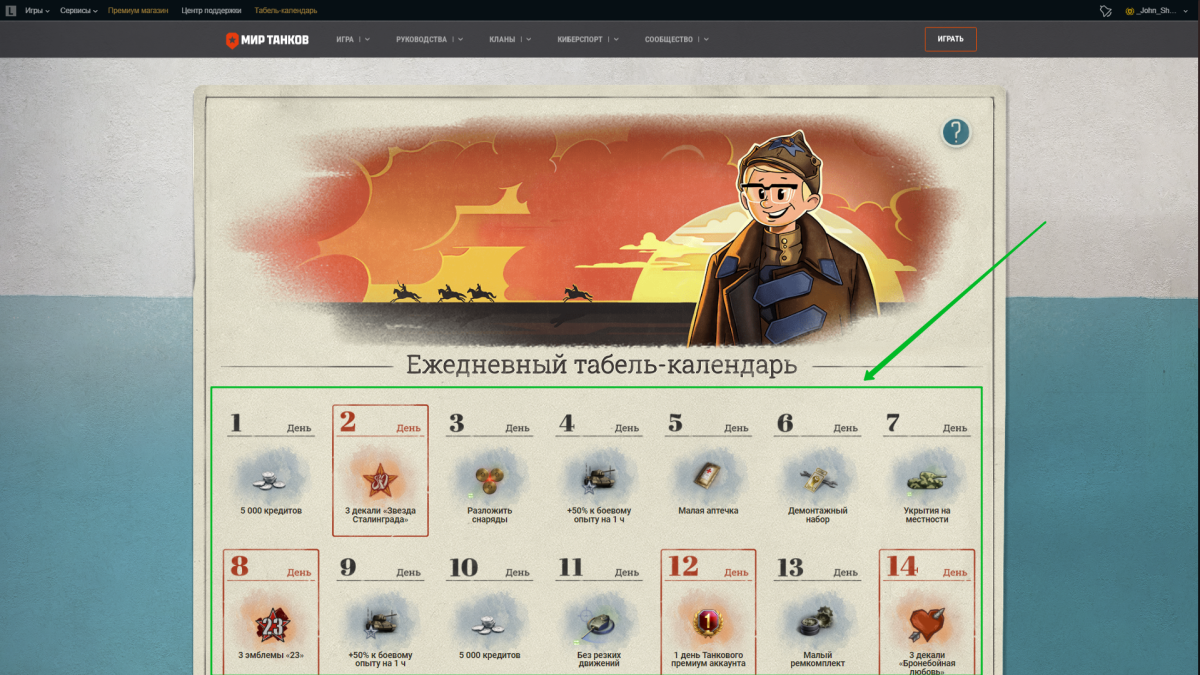The image size is (1200, 675).
Task: Select day 10 credits coin icon
Action: (x=489, y=624)
